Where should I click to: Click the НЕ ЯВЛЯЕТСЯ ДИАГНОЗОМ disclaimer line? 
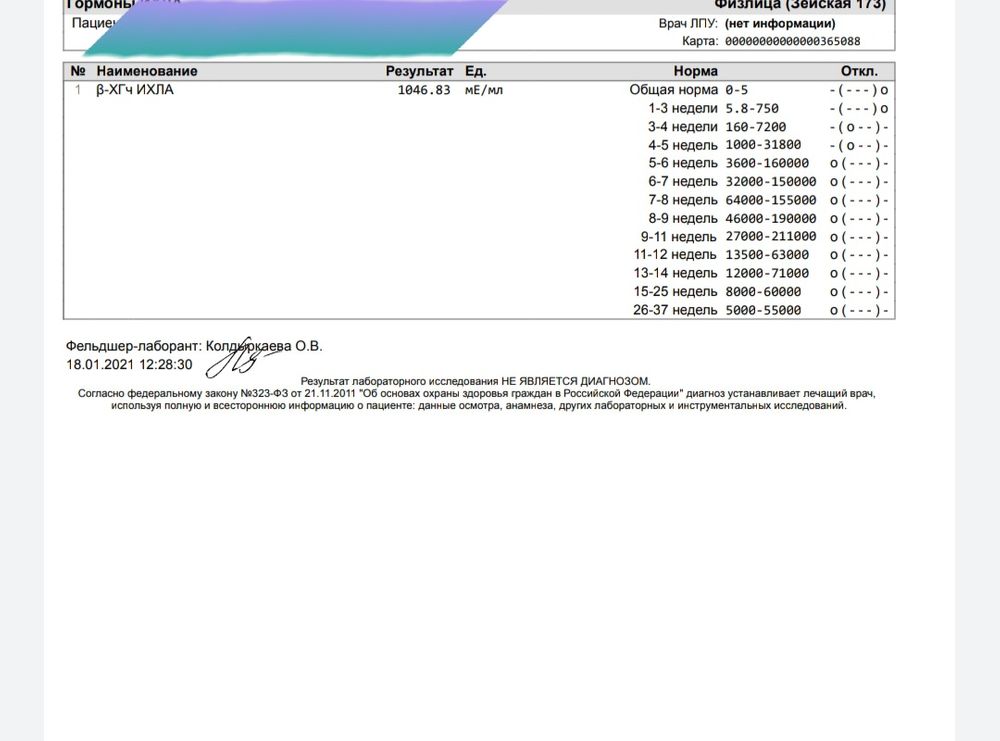click(475, 381)
